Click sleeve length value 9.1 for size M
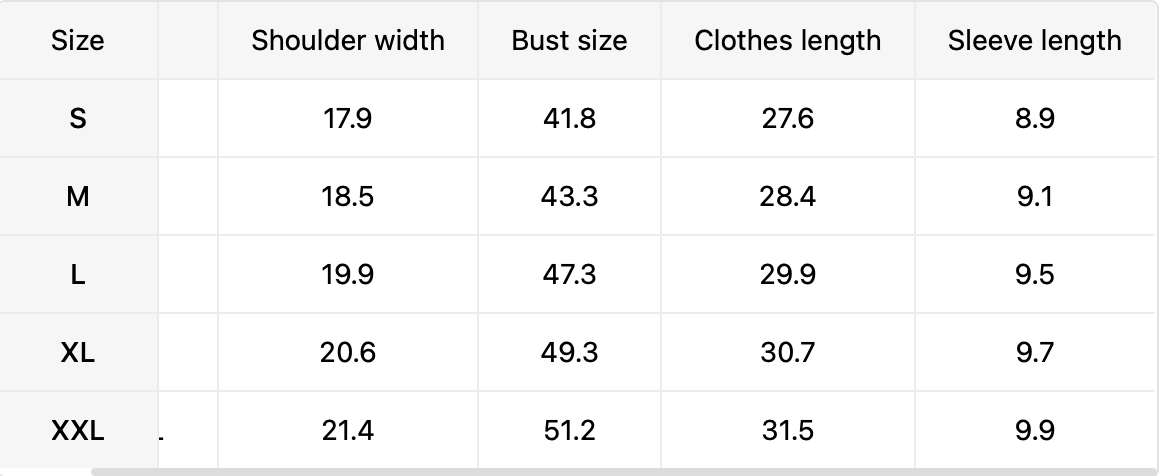Screen dimensions: 1166x476 [1035, 197]
